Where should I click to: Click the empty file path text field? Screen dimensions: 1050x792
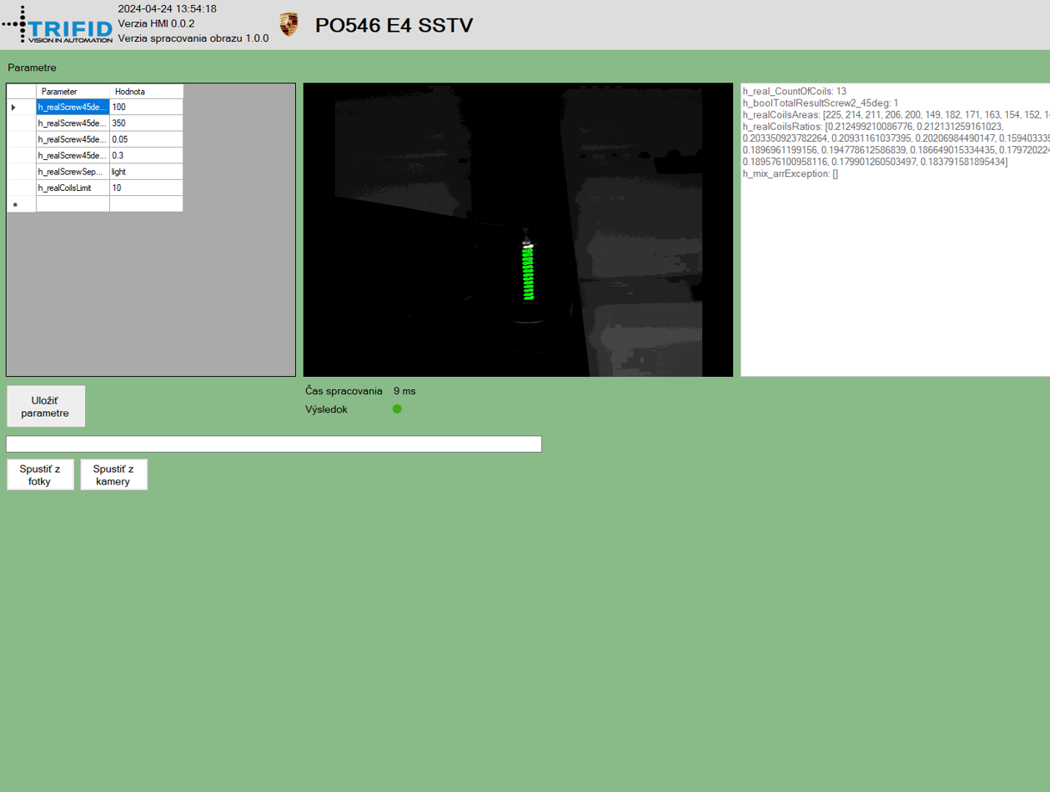(273, 444)
